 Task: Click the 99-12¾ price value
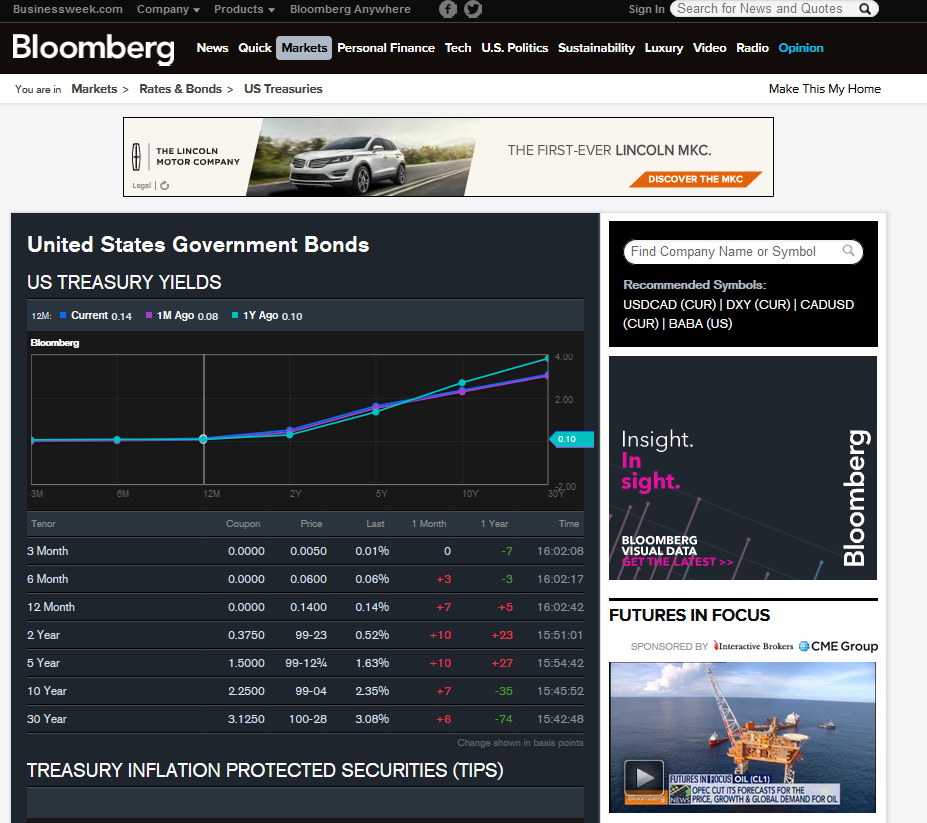point(306,663)
